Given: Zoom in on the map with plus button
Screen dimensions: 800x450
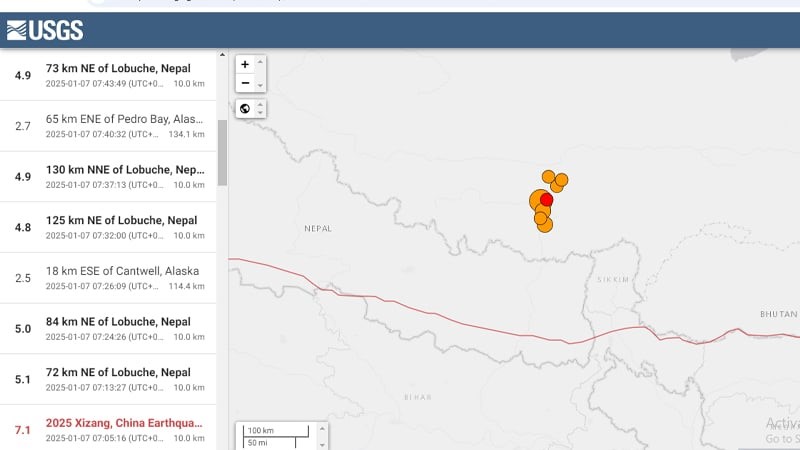Looking at the screenshot, I should point(245,64).
